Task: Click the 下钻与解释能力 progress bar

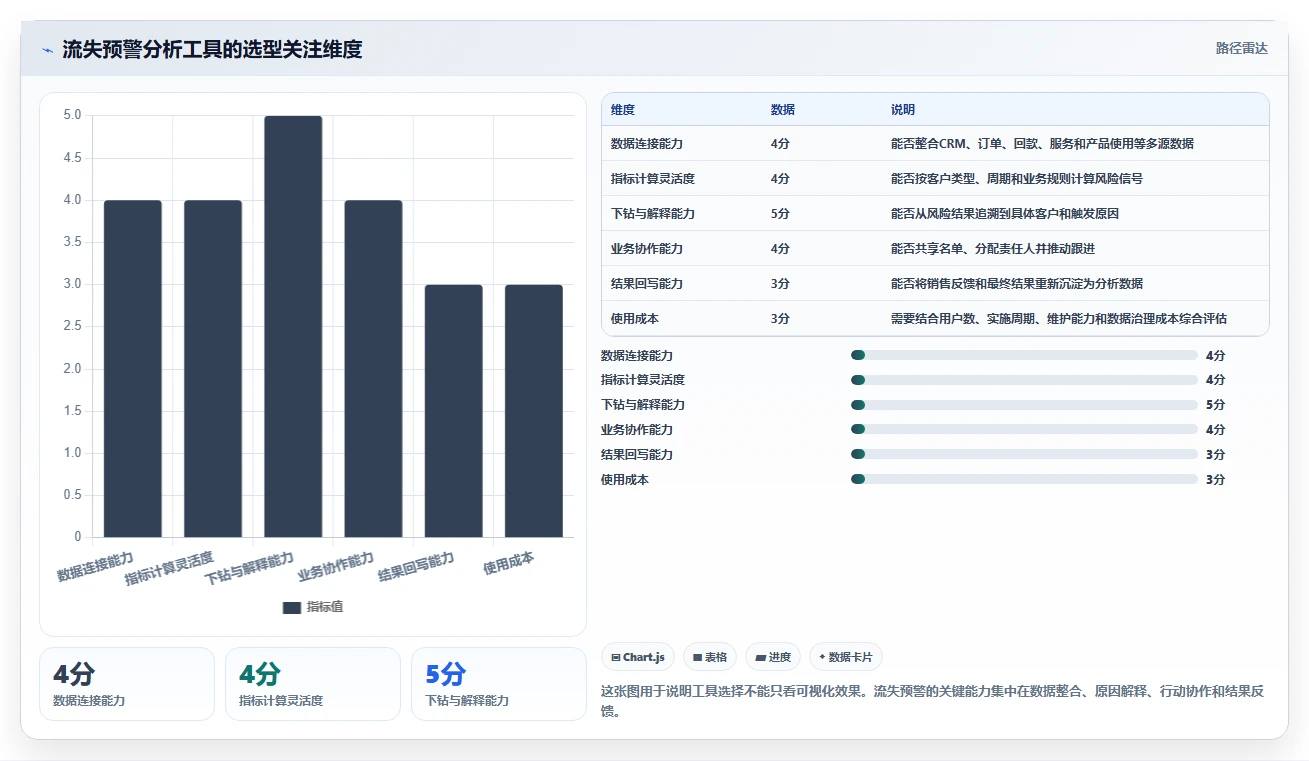Action: tap(1024, 405)
